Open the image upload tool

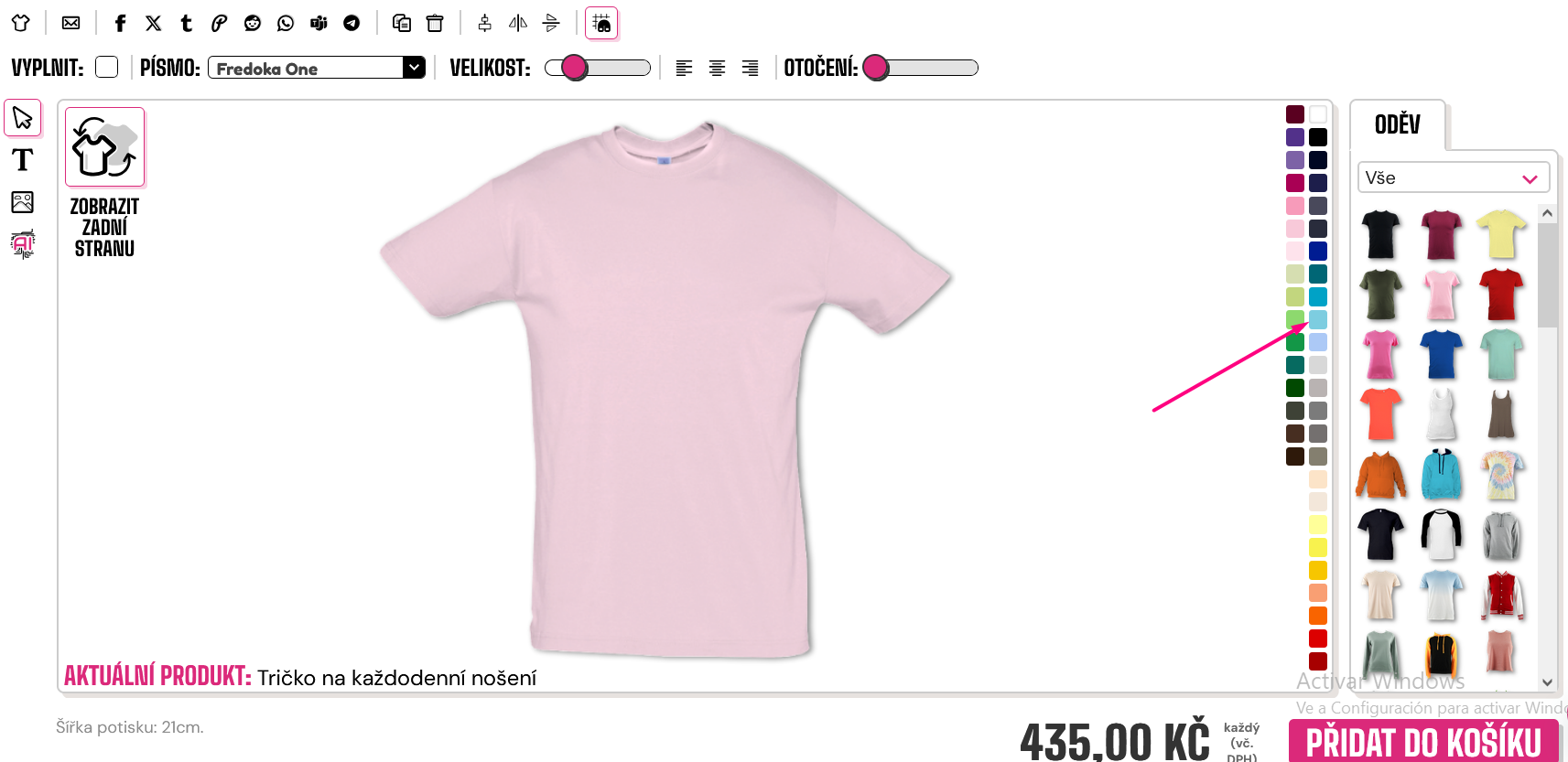pyautogui.click(x=23, y=202)
